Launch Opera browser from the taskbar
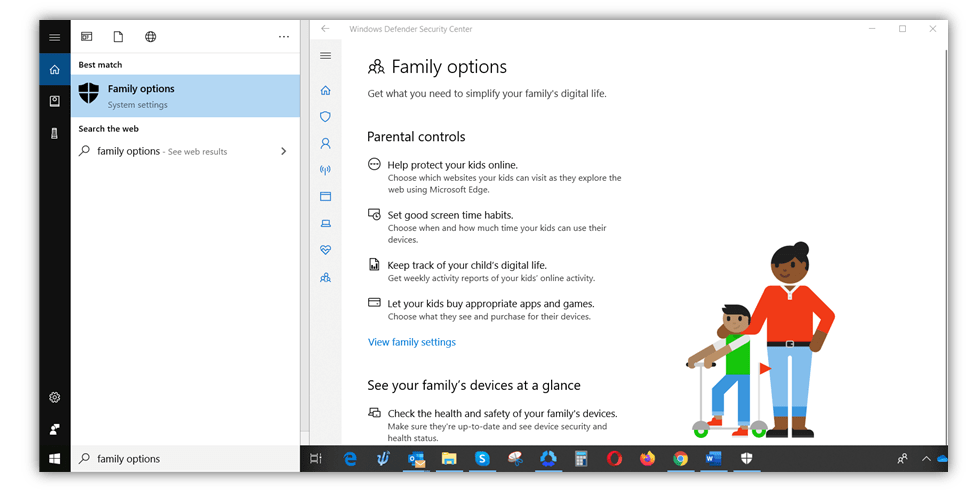 pos(614,459)
